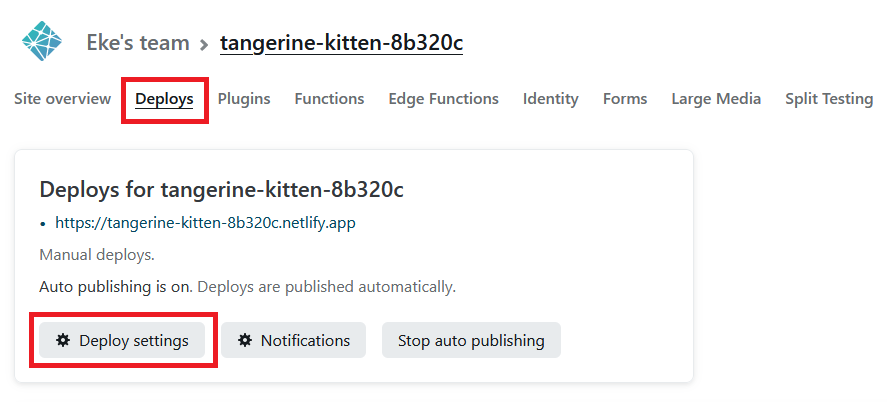
Task: Select the Large Media tab
Action: [x=716, y=98]
